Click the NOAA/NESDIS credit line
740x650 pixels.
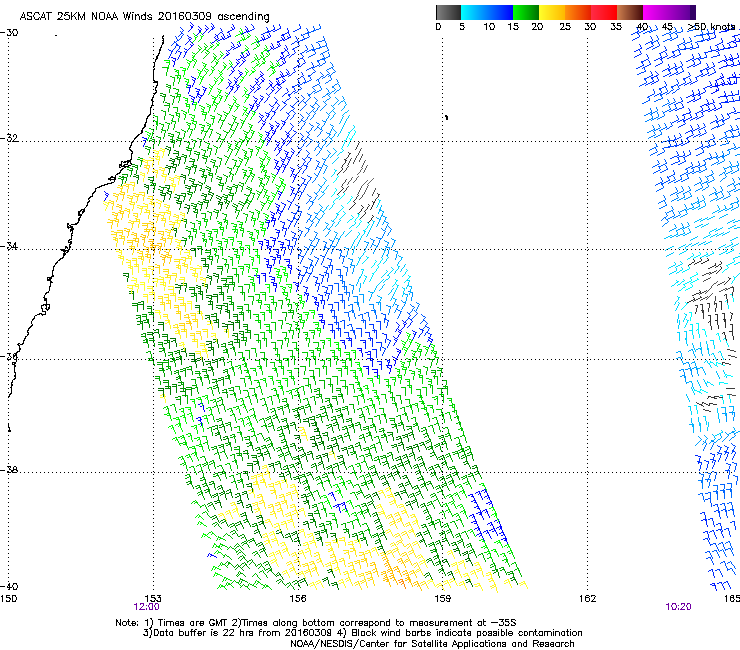pos(432,644)
